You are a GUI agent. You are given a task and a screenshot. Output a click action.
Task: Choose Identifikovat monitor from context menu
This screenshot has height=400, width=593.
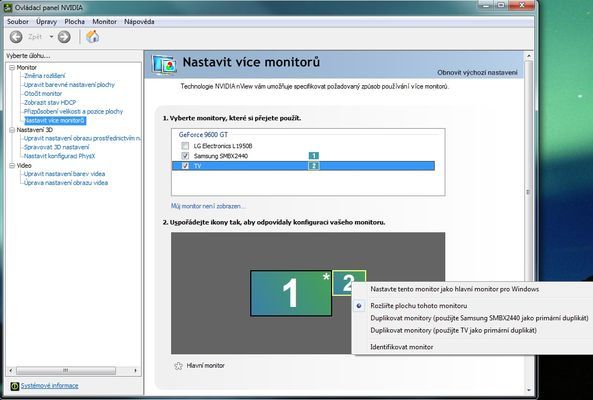402,347
